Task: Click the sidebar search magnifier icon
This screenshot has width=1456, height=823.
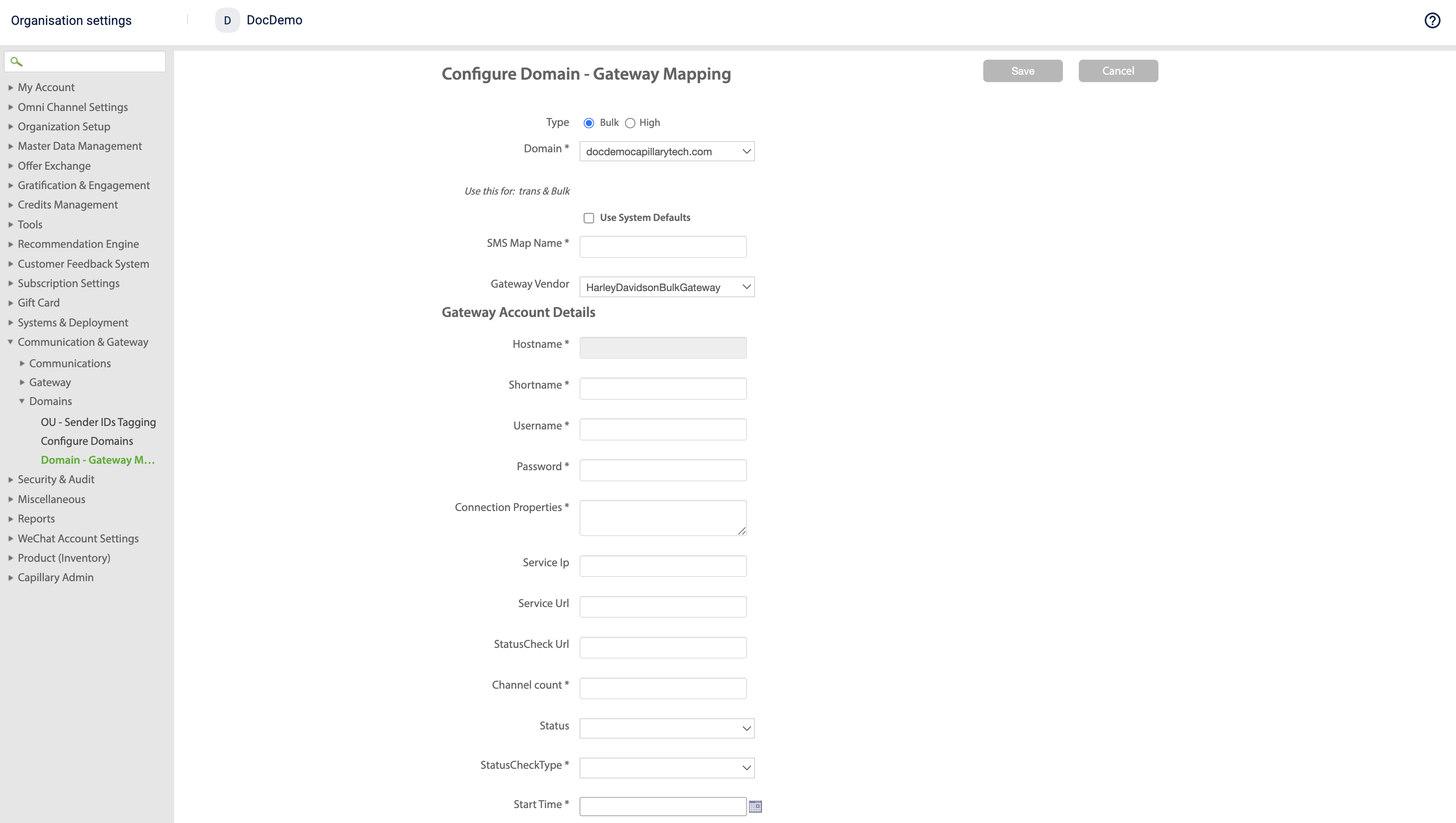Action: (x=16, y=62)
